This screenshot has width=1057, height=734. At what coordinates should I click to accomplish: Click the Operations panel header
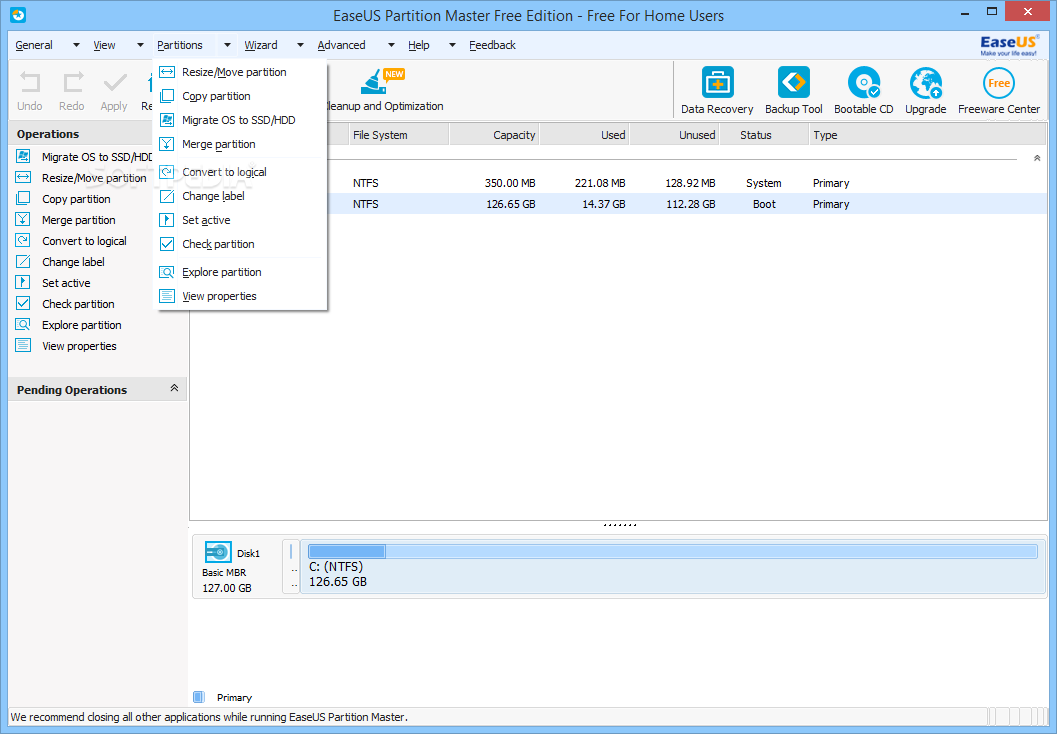click(x=97, y=133)
